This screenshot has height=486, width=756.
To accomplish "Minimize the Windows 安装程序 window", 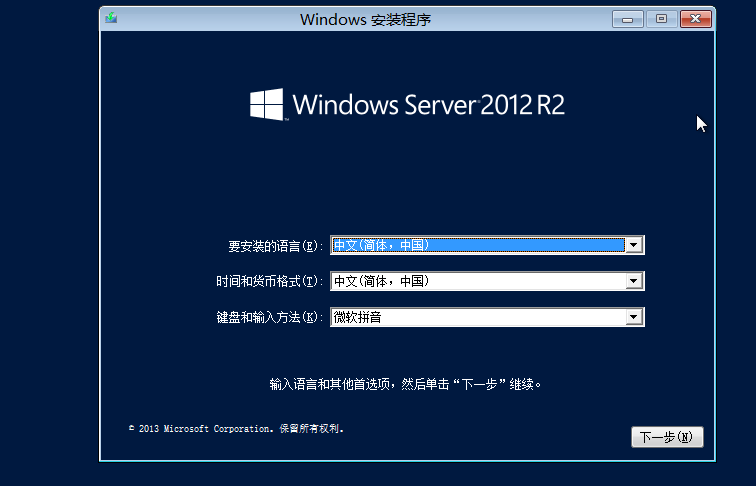I will (628, 19).
